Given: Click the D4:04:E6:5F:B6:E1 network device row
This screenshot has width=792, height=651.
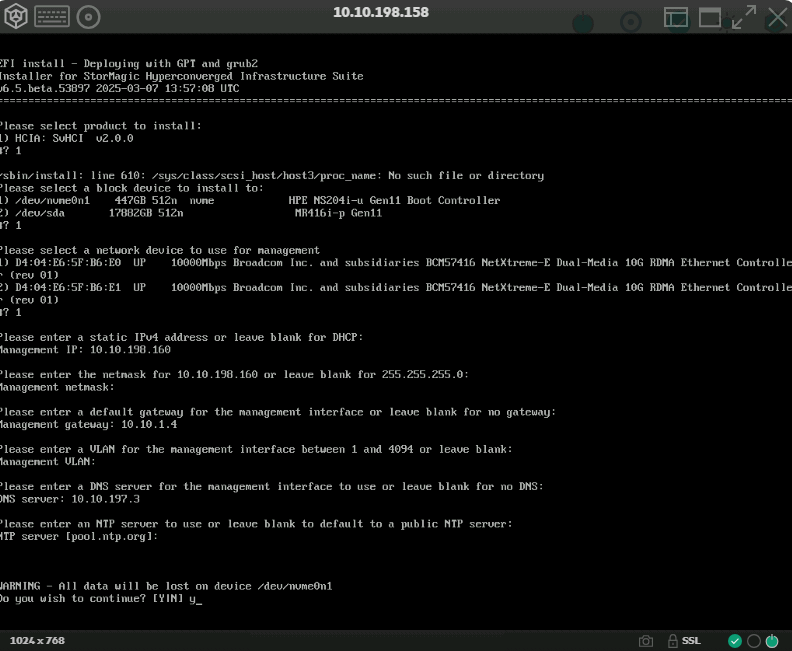Looking at the screenshot, I should tap(396, 293).
